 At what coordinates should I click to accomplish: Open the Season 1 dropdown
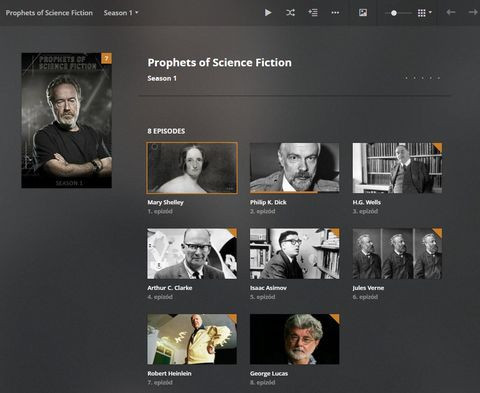pos(121,13)
